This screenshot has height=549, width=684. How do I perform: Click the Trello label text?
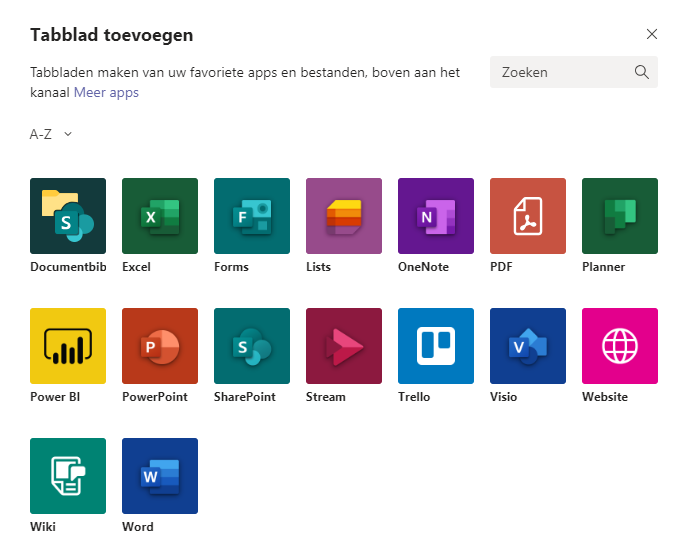(414, 397)
